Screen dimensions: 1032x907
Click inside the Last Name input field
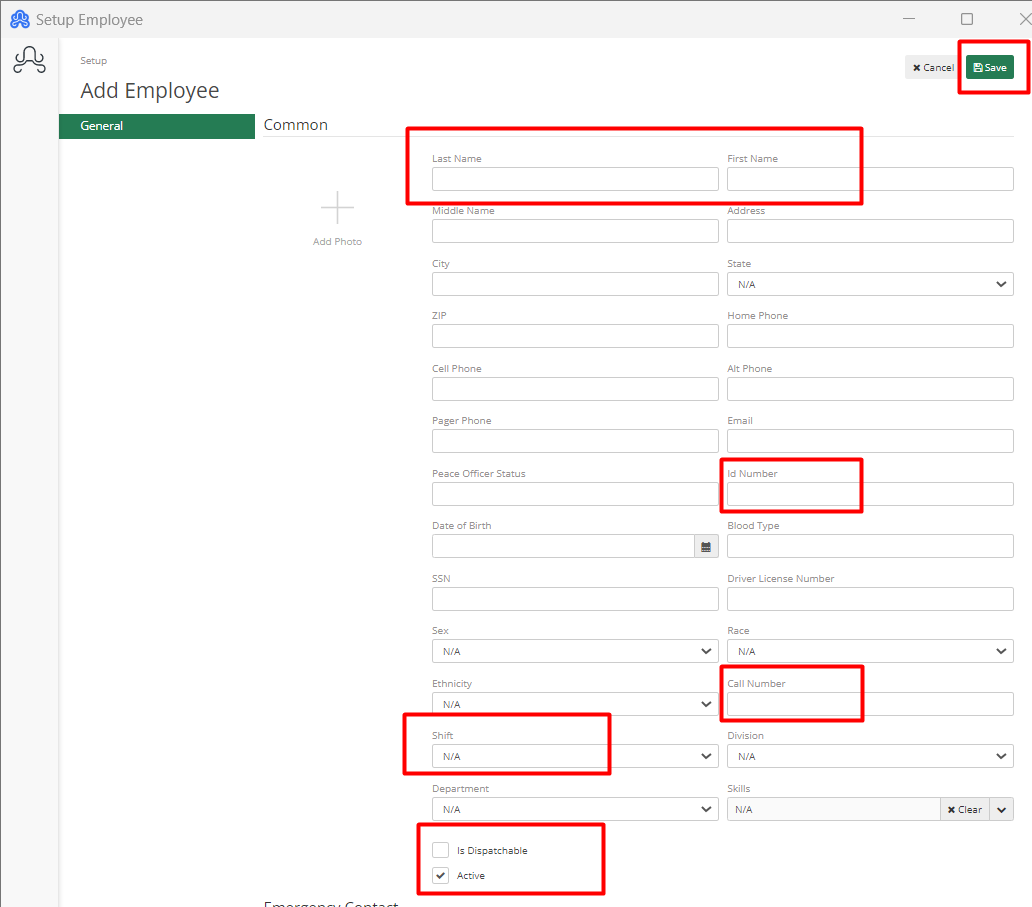pyautogui.click(x=575, y=179)
